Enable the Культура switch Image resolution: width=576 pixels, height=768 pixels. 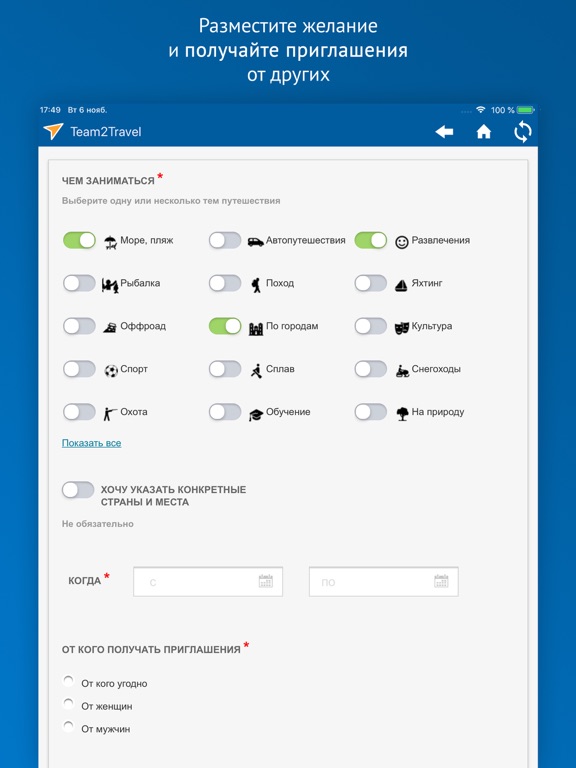pyautogui.click(x=371, y=326)
